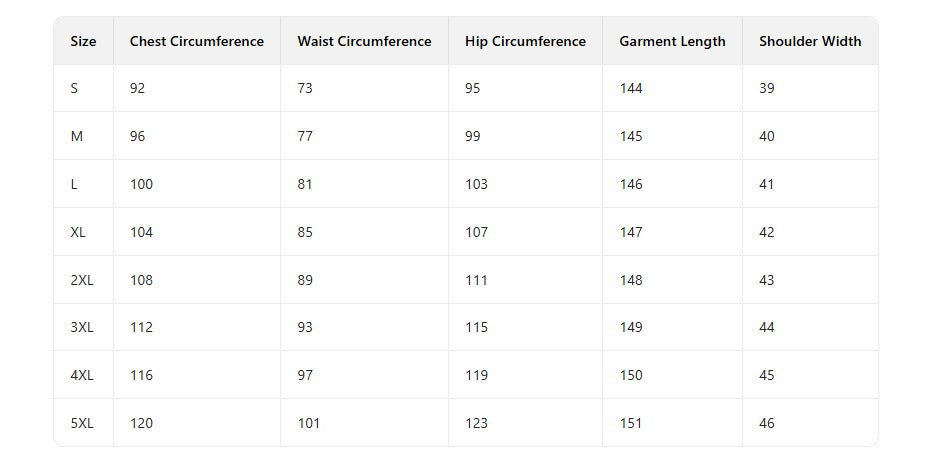Select the XL size row label

click(x=78, y=232)
